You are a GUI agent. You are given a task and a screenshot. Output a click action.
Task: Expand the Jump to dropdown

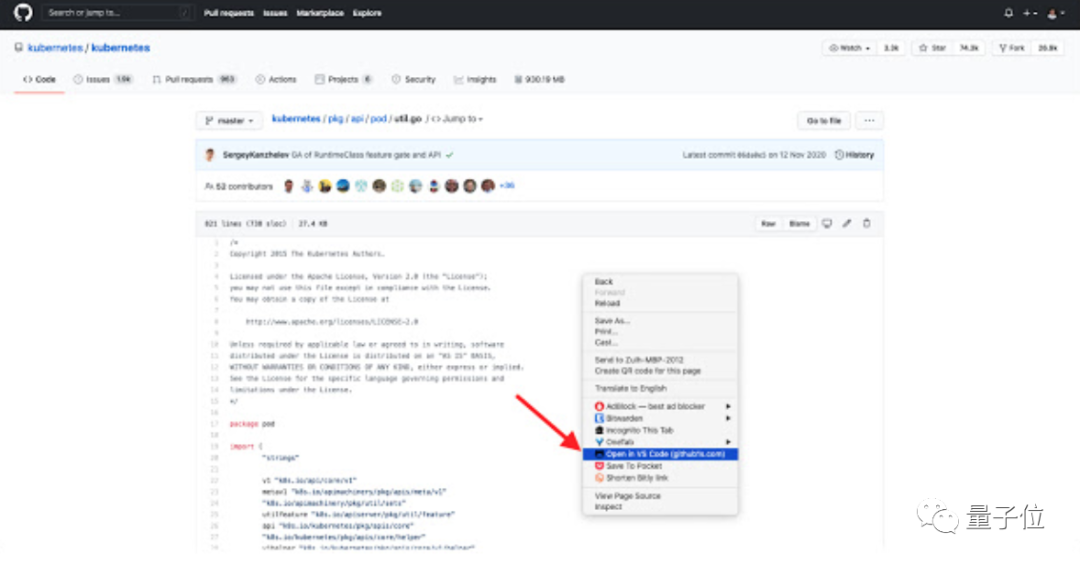click(457, 119)
